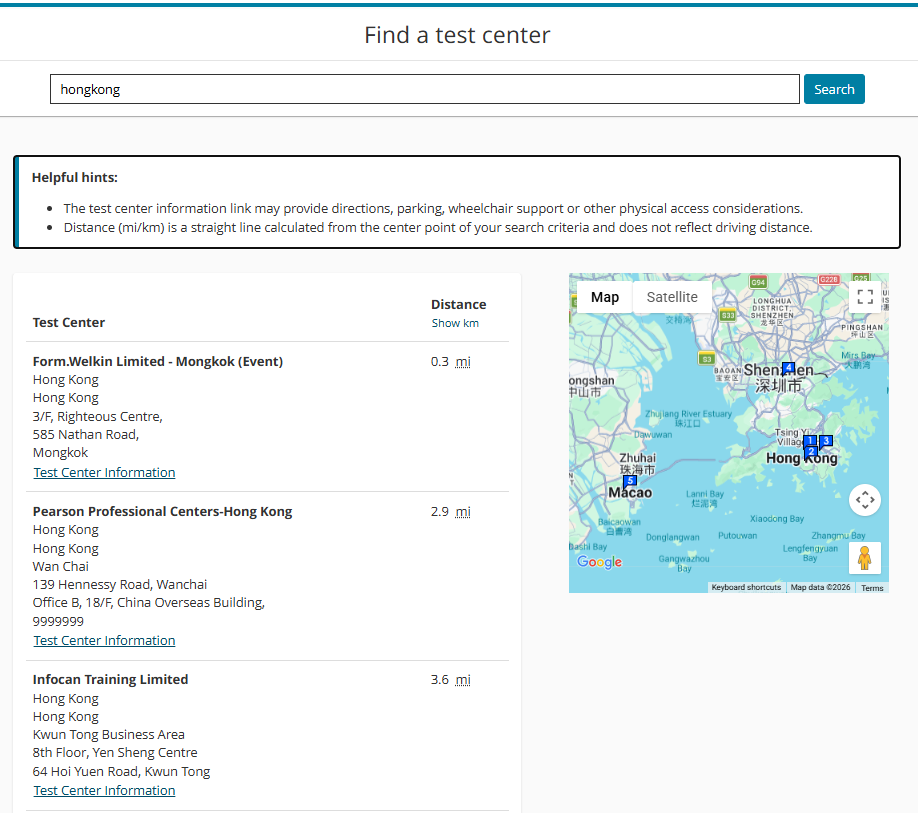Click the Test Center column header

pyautogui.click(x=68, y=323)
